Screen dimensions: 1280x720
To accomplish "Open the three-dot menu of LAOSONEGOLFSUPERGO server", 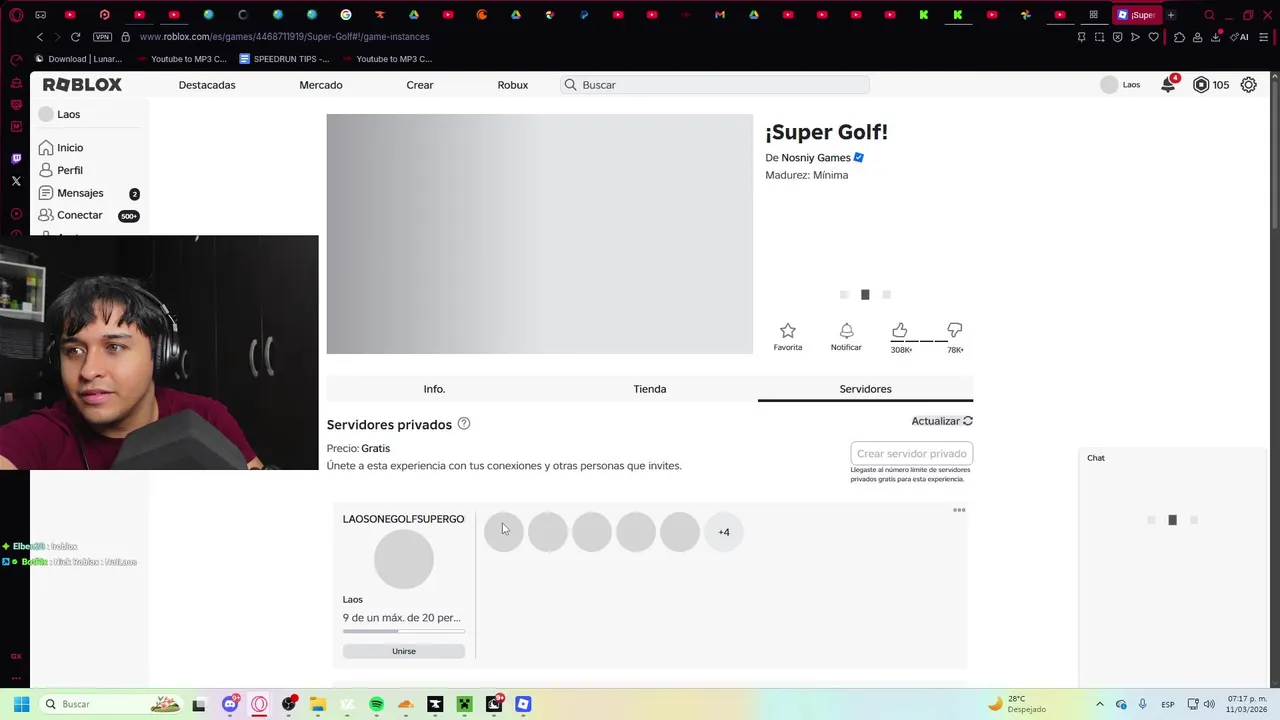I will point(959,510).
